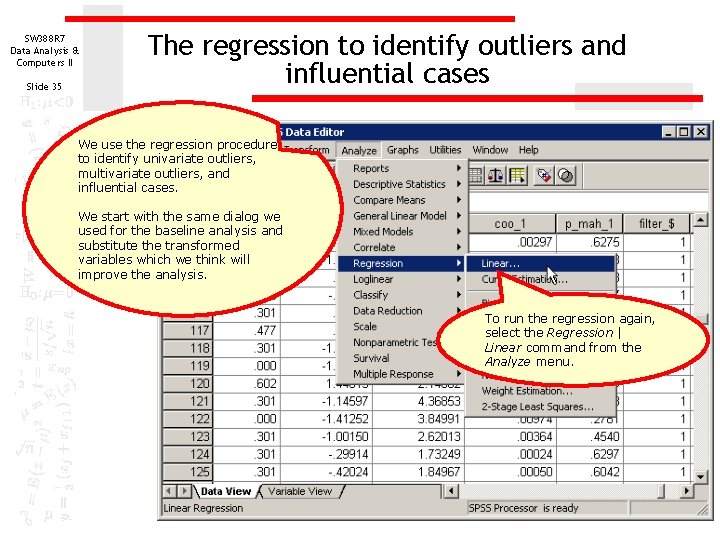Select Linear... in the Regression submenu
720x540 pixels.
pyautogui.click(x=541, y=264)
